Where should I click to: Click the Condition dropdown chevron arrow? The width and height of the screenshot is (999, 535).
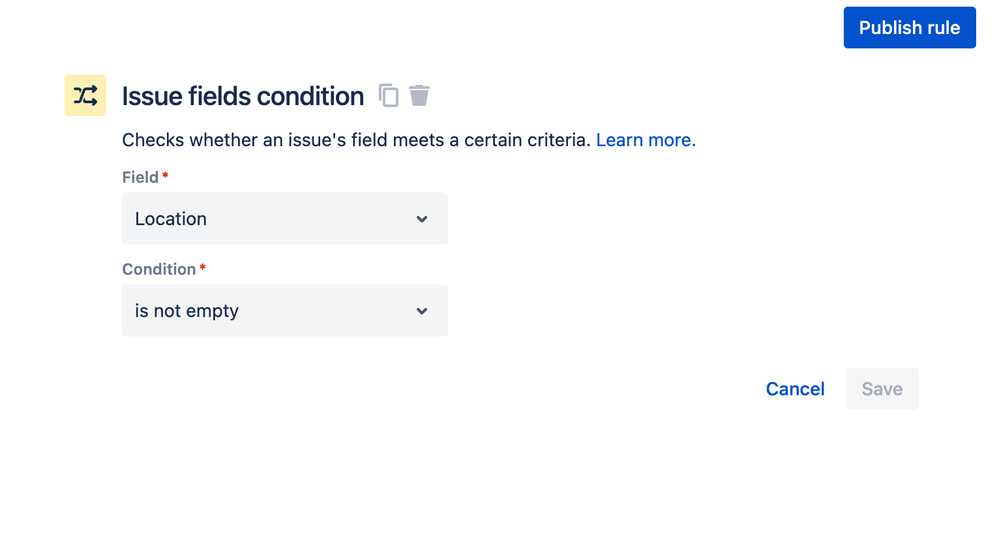click(x=422, y=311)
